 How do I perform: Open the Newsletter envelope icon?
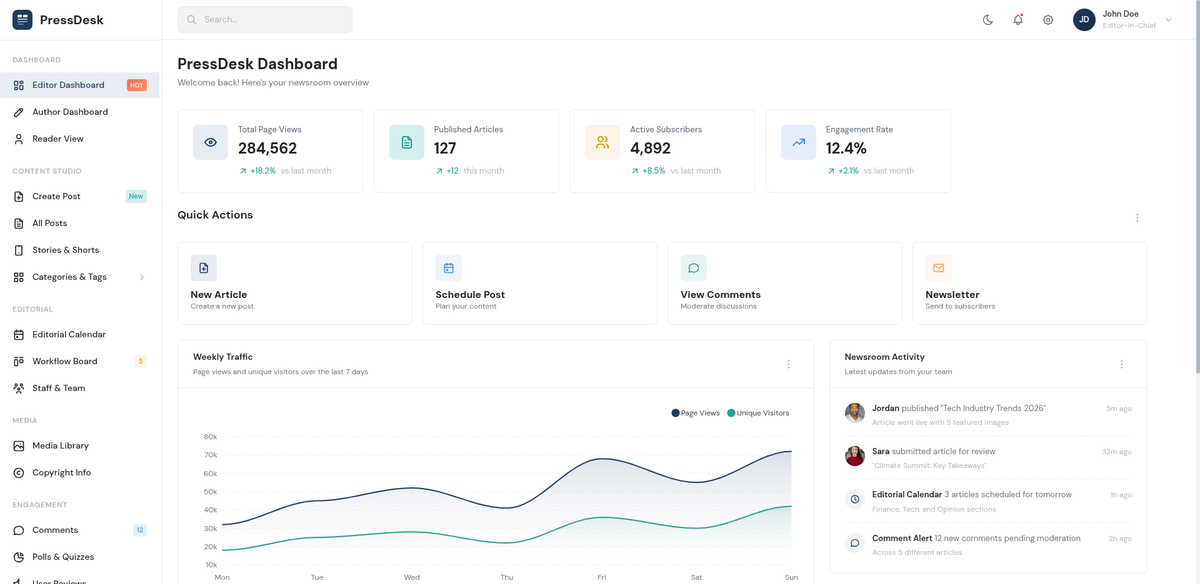(x=938, y=267)
